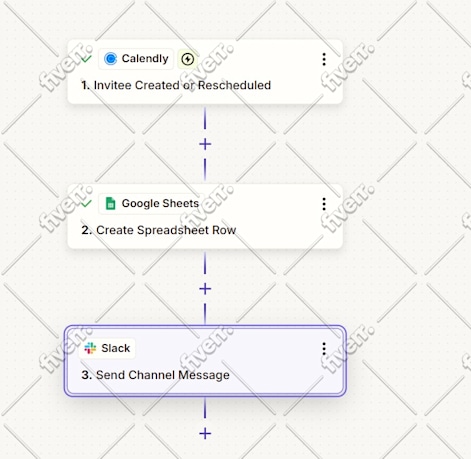The height and width of the screenshot is (459, 471).
Task: Click the Google Sheets app label chip
Action: (x=151, y=203)
